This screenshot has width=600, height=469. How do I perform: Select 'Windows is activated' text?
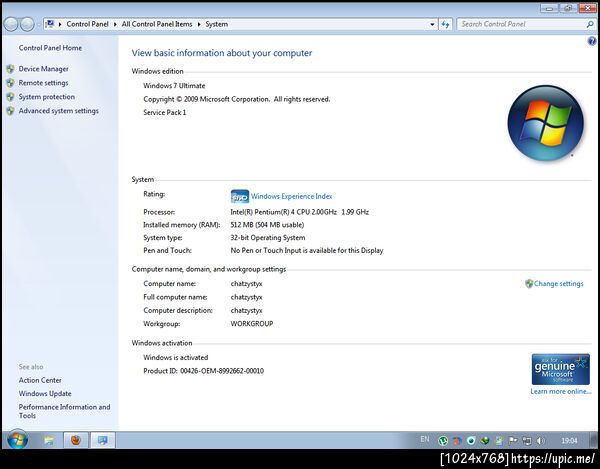(x=176, y=358)
